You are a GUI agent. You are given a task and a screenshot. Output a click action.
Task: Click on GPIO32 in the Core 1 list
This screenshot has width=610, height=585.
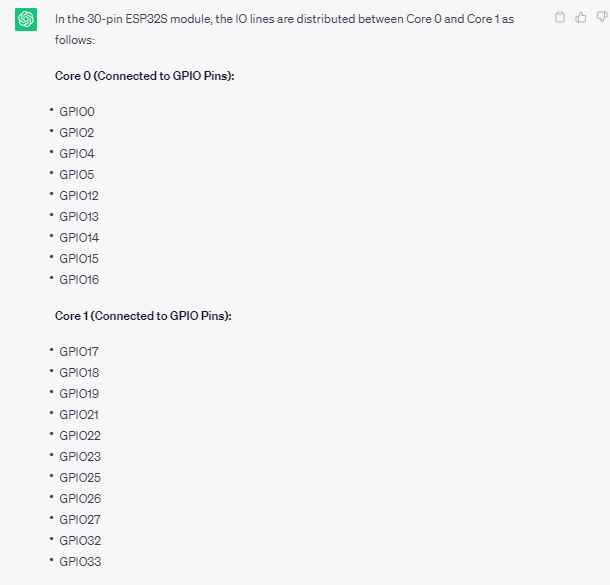point(80,541)
